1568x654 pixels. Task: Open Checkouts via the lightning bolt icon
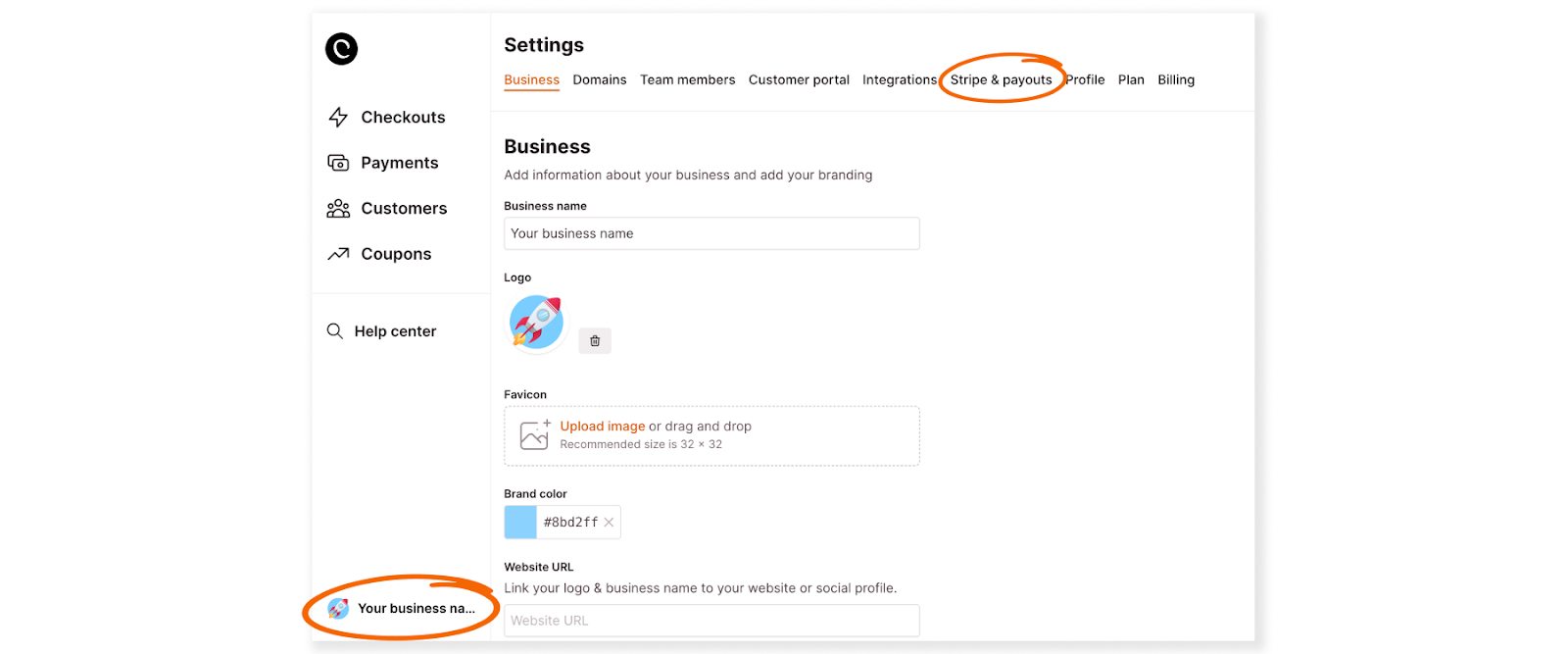click(338, 118)
